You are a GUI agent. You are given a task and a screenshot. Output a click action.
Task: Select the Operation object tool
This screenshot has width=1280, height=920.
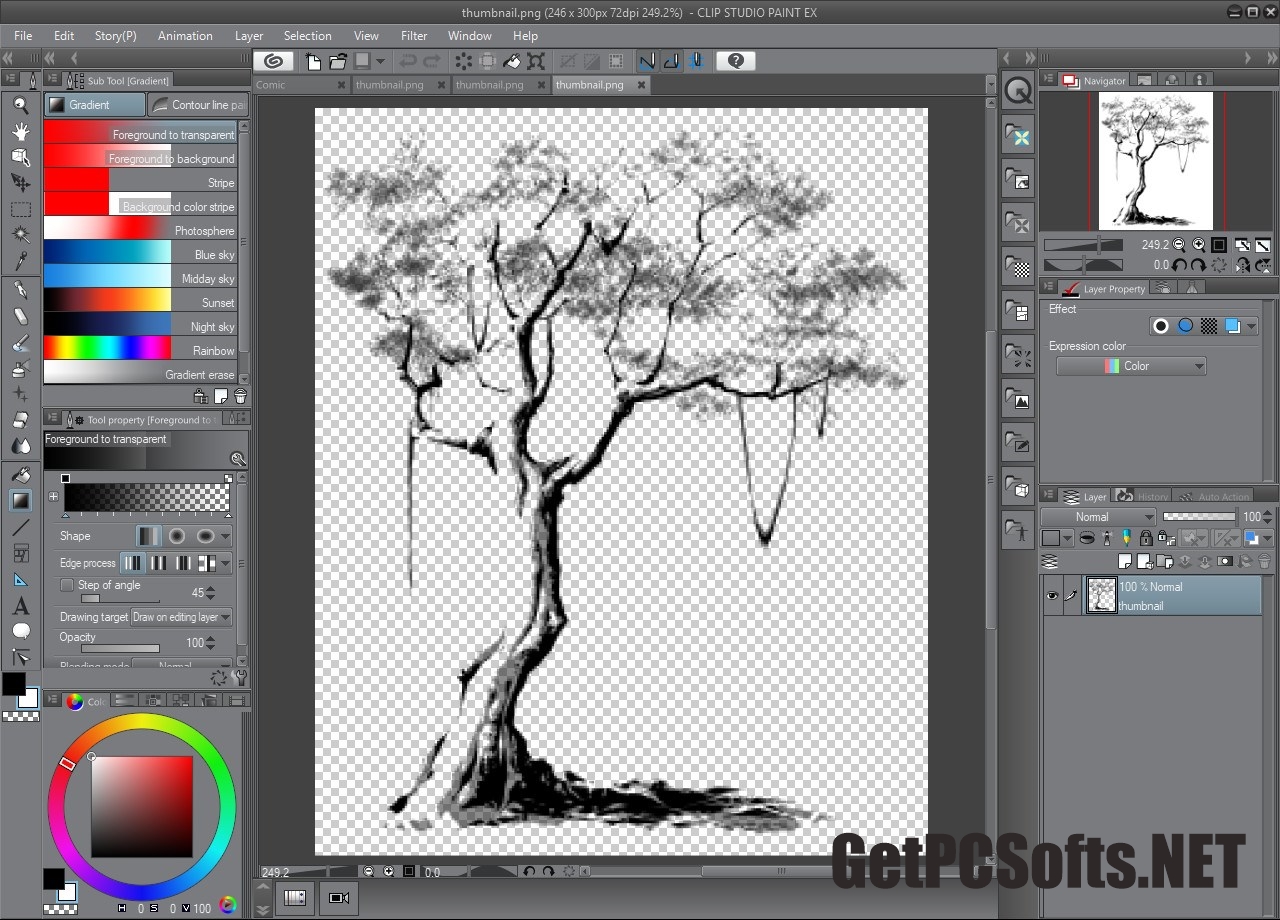pyautogui.click(x=20, y=156)
